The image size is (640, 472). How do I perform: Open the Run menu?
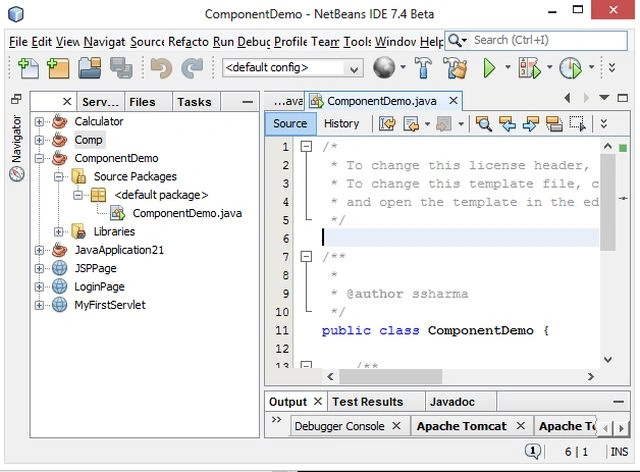point(223,42)
